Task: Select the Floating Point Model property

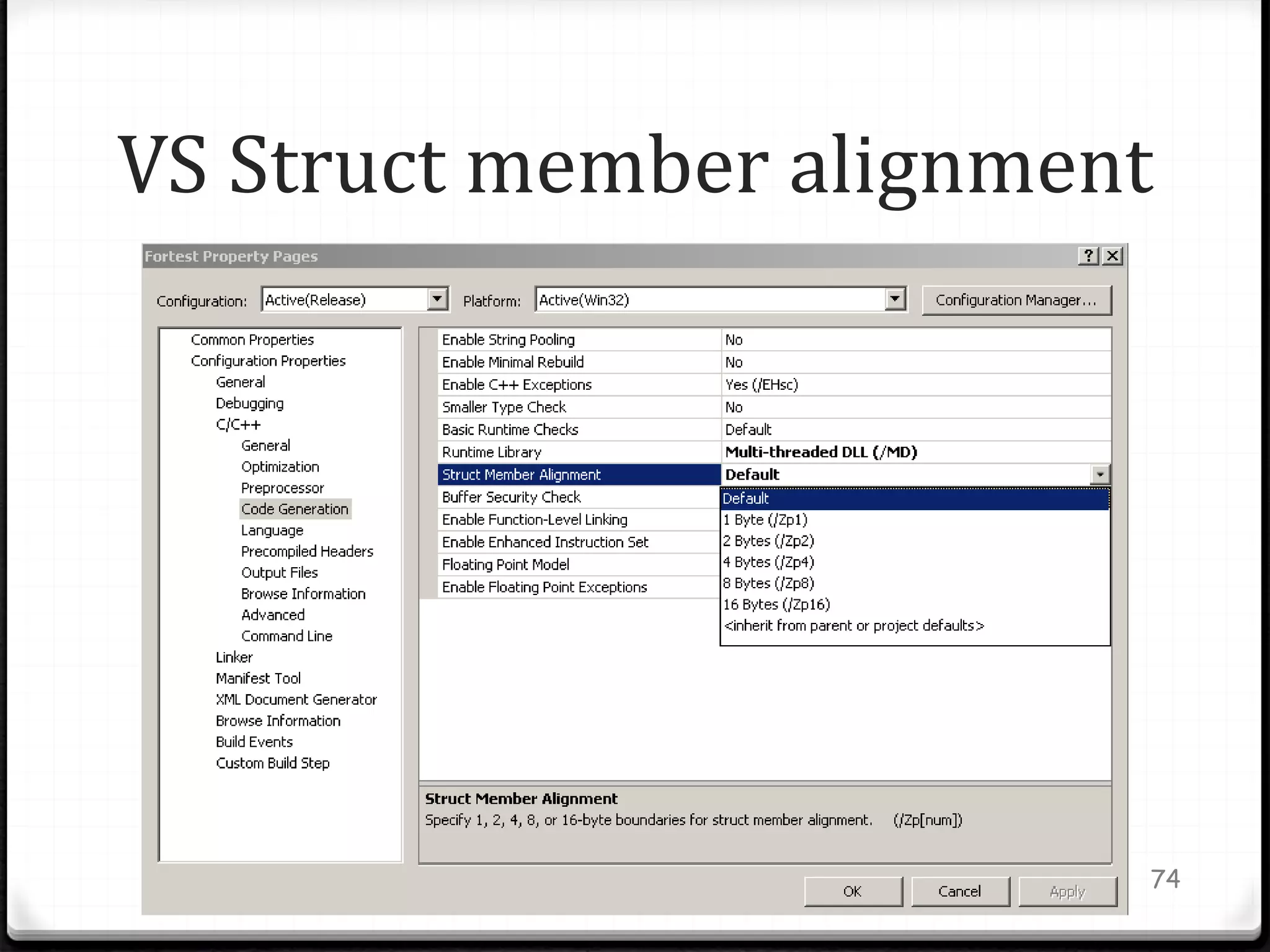Action: pyautogui.click(x=579, y=565)
